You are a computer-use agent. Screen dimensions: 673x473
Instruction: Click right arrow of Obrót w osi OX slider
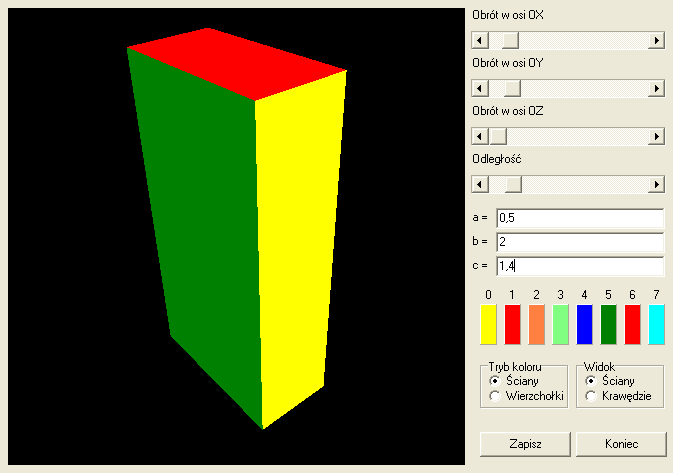coord(657,40)
